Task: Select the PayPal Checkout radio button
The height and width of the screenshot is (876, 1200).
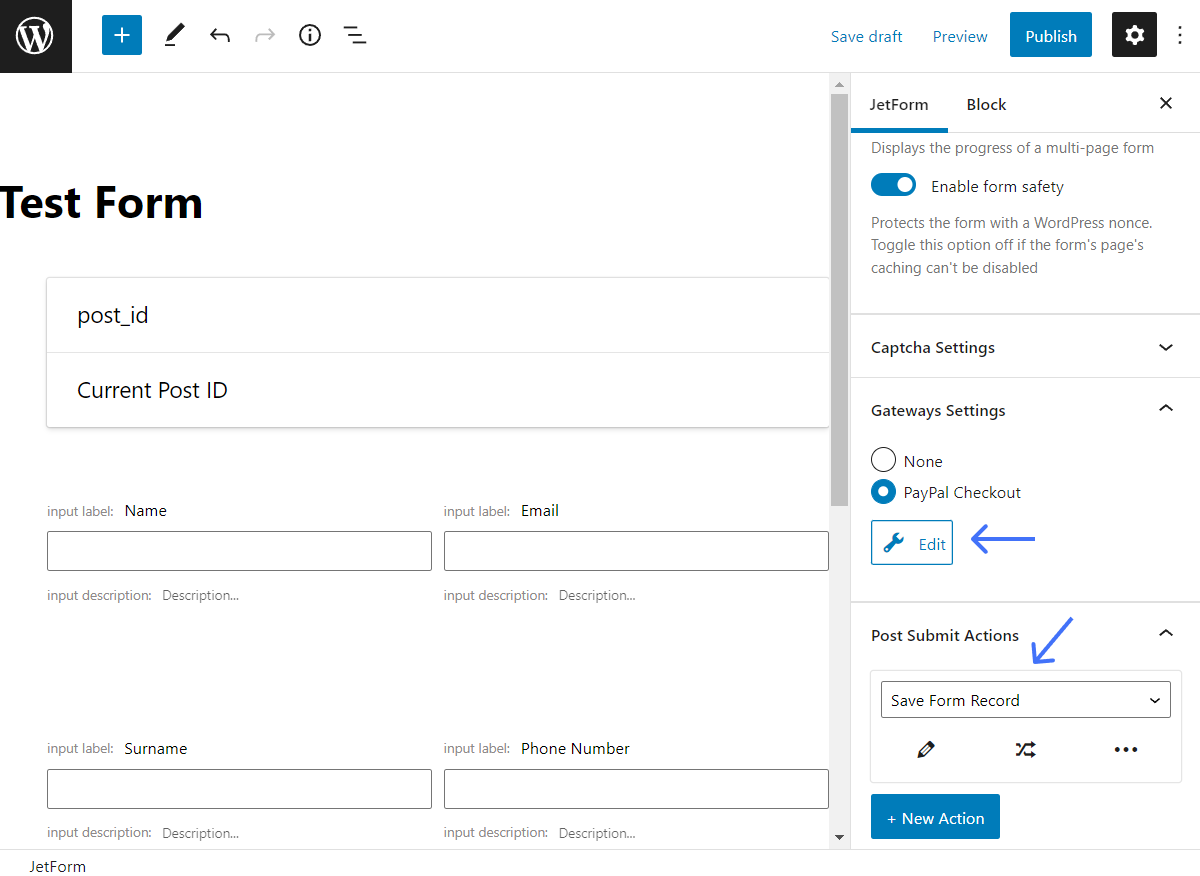Action: (x=883, y=492)
